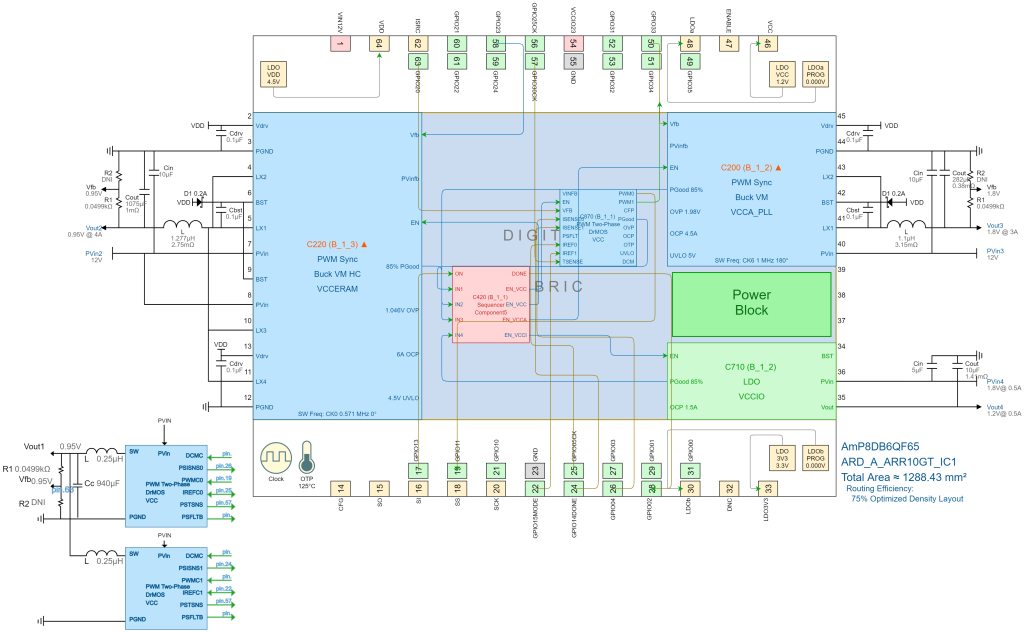The width and height of the screenshot is (1024, 632).
Task: Click the VCCA_PLL label text
Action: point(752,212)
